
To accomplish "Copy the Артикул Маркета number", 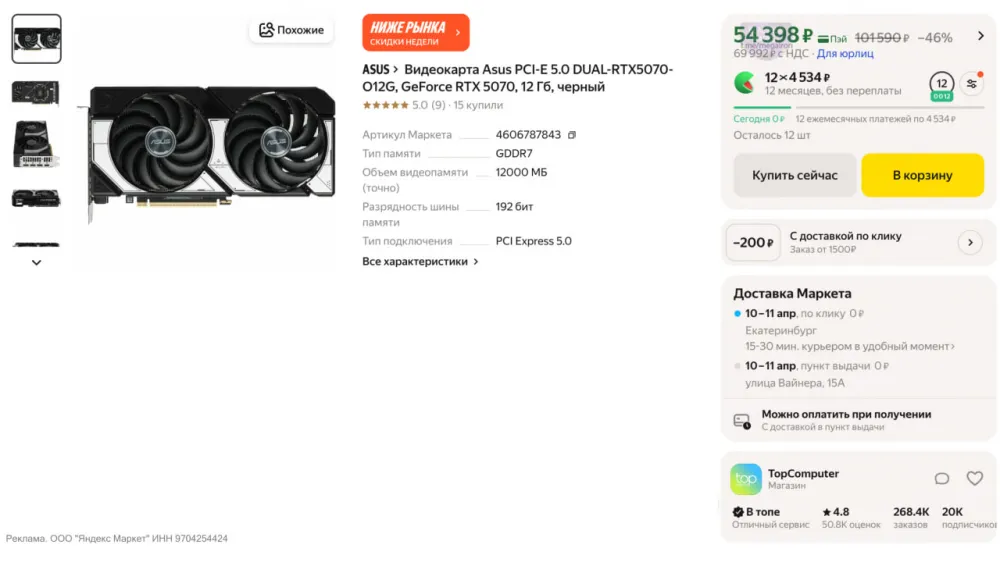I will (572, 135).
